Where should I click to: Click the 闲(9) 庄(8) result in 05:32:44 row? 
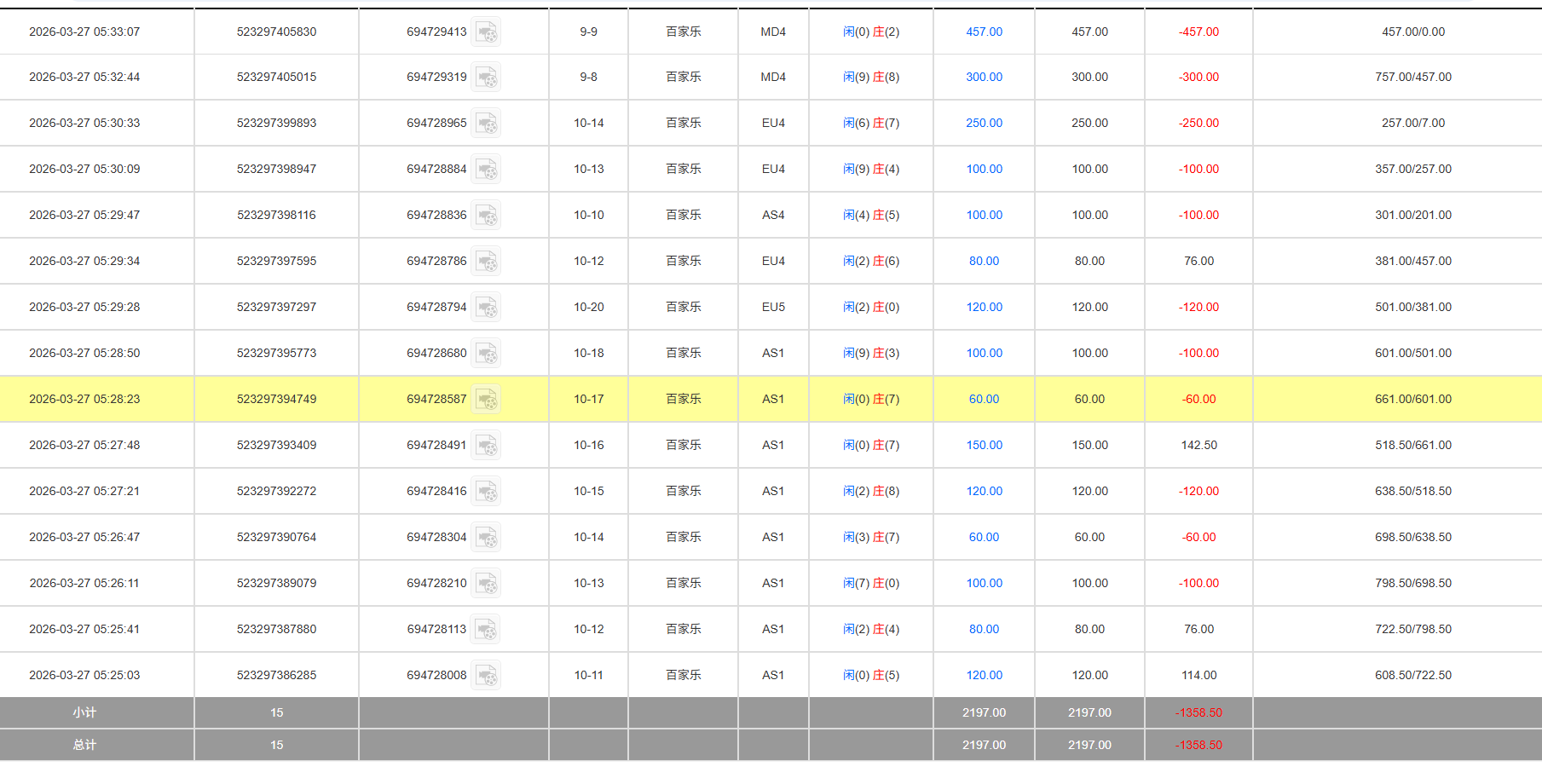870,77
